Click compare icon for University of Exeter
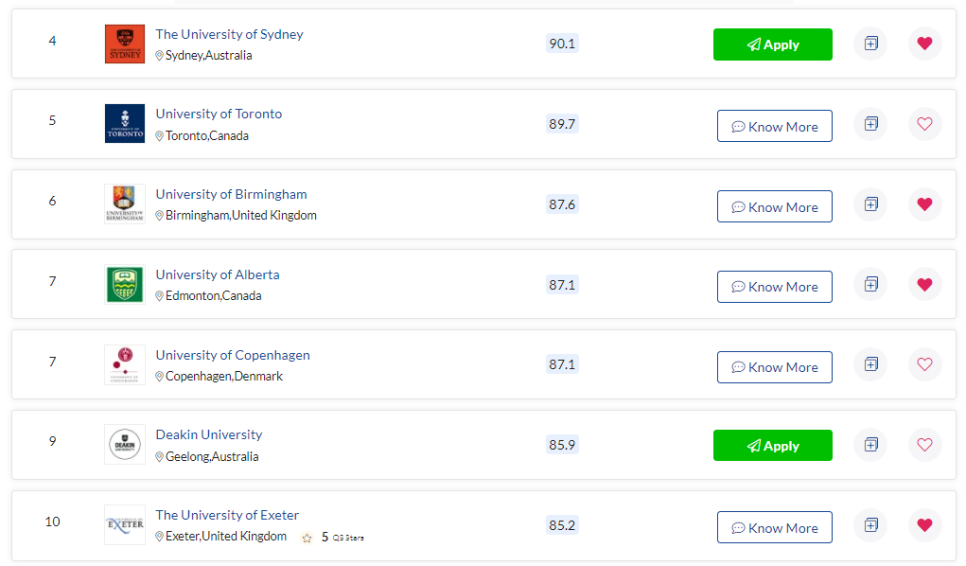Screen dimensions: 966x566 pyautogui.click(x=871, y=525)
